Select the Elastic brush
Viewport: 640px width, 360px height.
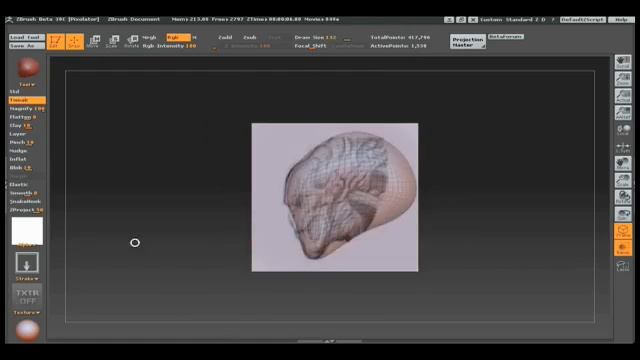click(19, 184)
